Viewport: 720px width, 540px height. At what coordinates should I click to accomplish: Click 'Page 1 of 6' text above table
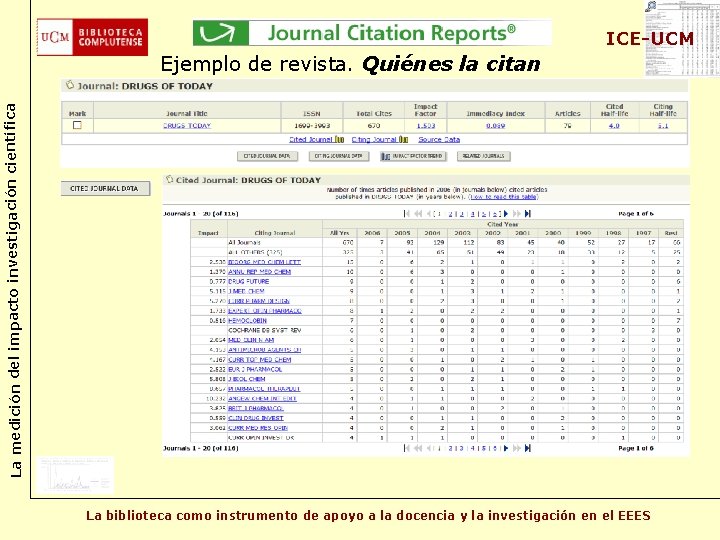pyautogui.click(x=636, y=214)
